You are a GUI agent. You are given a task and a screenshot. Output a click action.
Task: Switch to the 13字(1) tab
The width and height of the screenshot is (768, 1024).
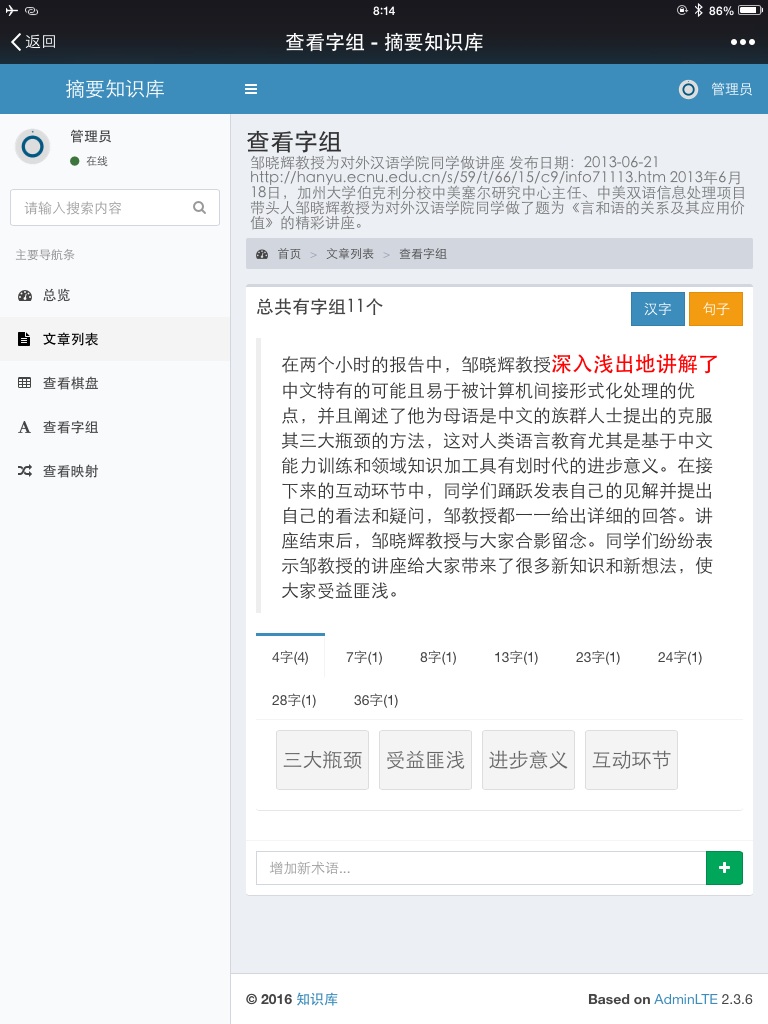point(516,657)
